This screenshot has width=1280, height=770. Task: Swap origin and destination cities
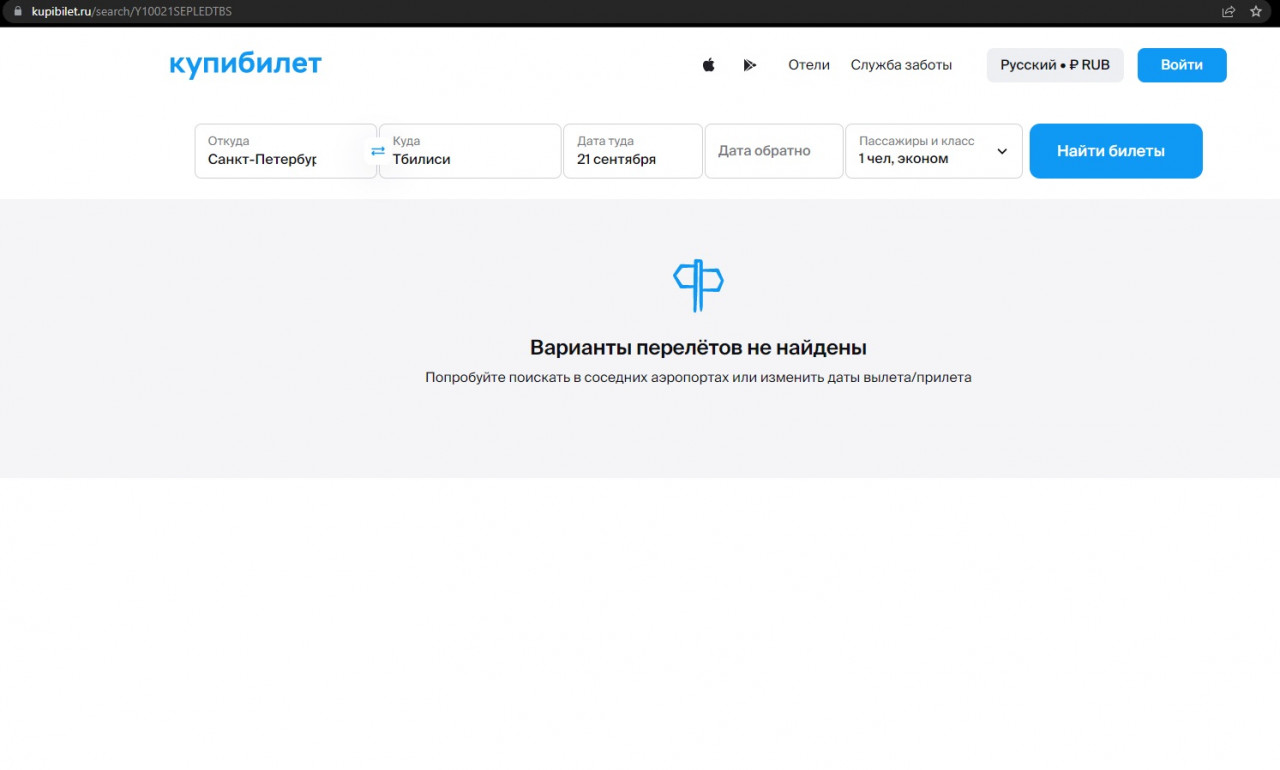378,151
